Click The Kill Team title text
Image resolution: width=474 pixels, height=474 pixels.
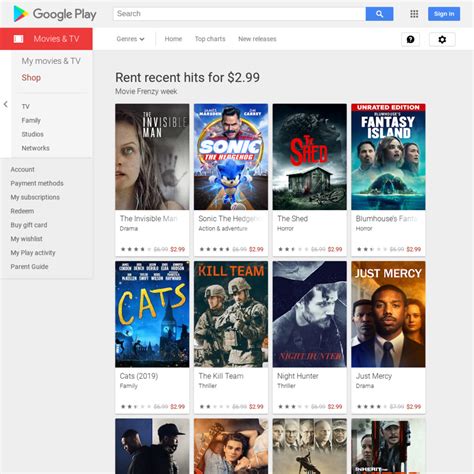click(221, 376)
